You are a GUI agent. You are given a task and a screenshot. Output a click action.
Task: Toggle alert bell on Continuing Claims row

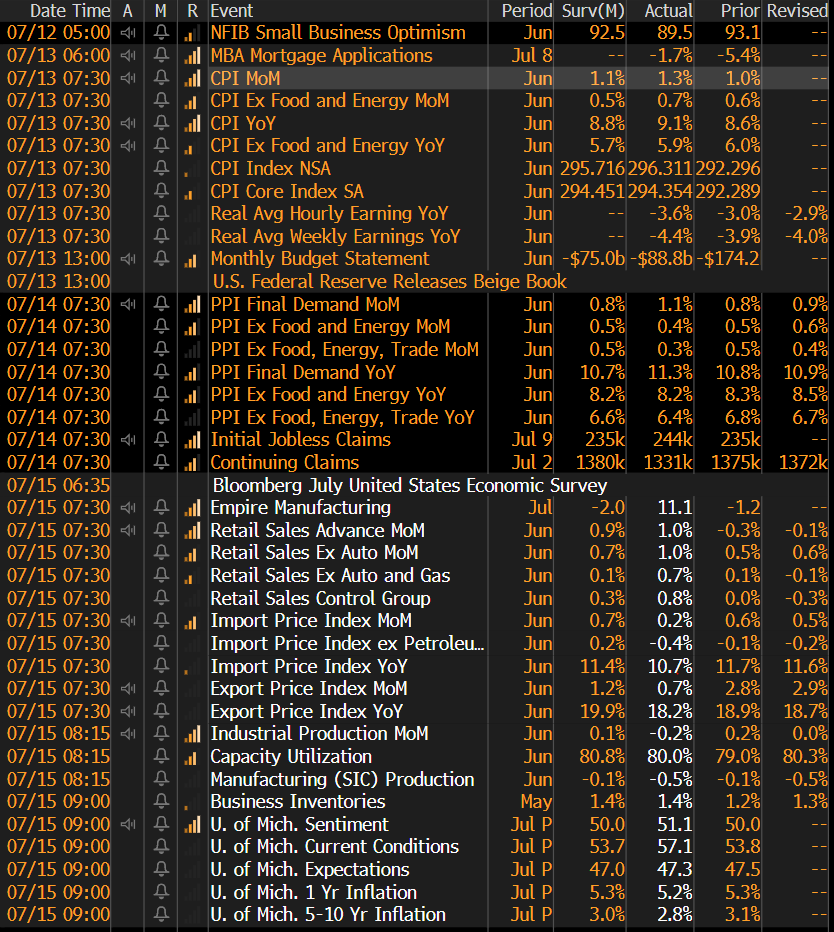point(161,463)
